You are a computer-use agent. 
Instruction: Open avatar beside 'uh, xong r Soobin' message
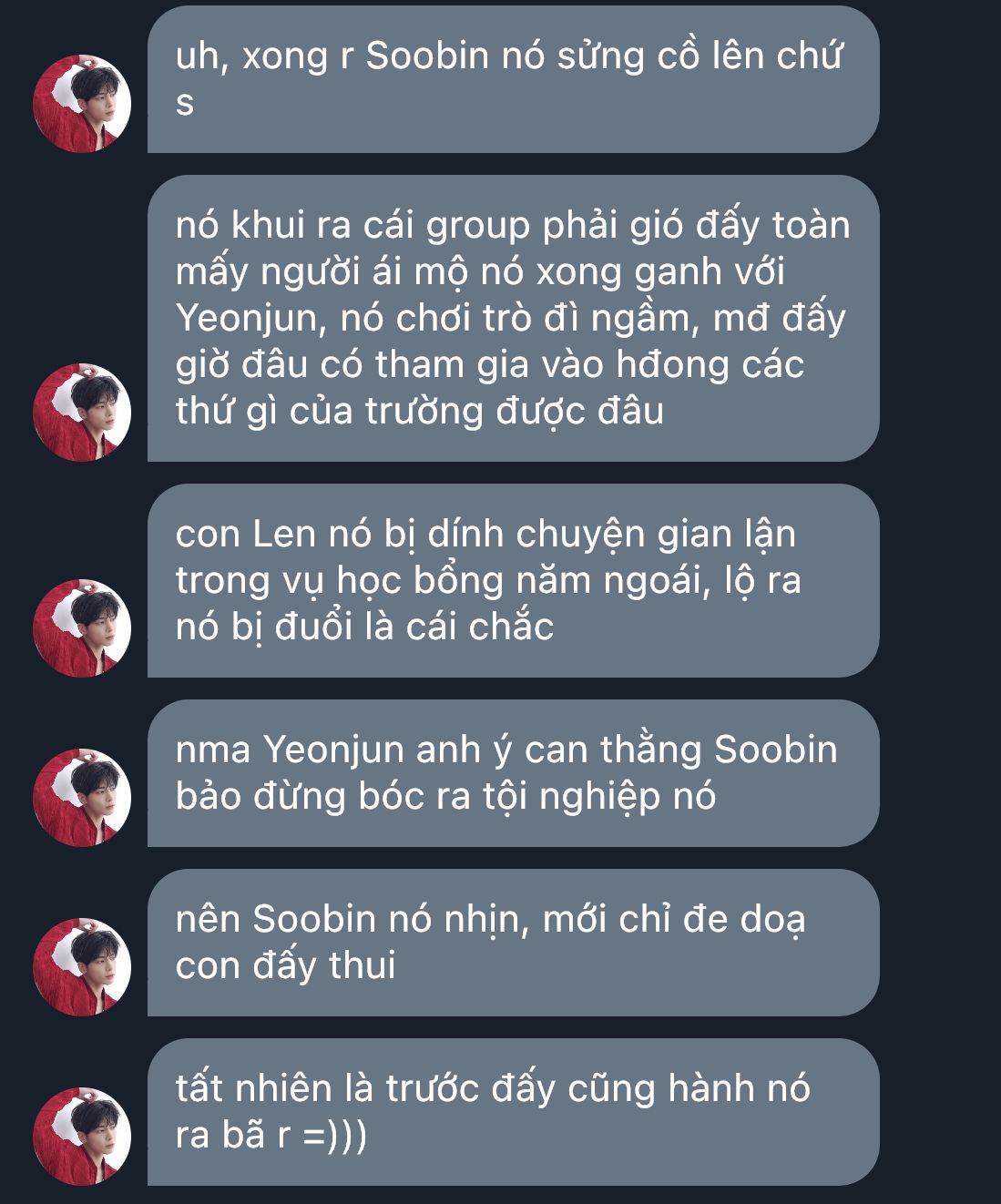tap(82, 104)
